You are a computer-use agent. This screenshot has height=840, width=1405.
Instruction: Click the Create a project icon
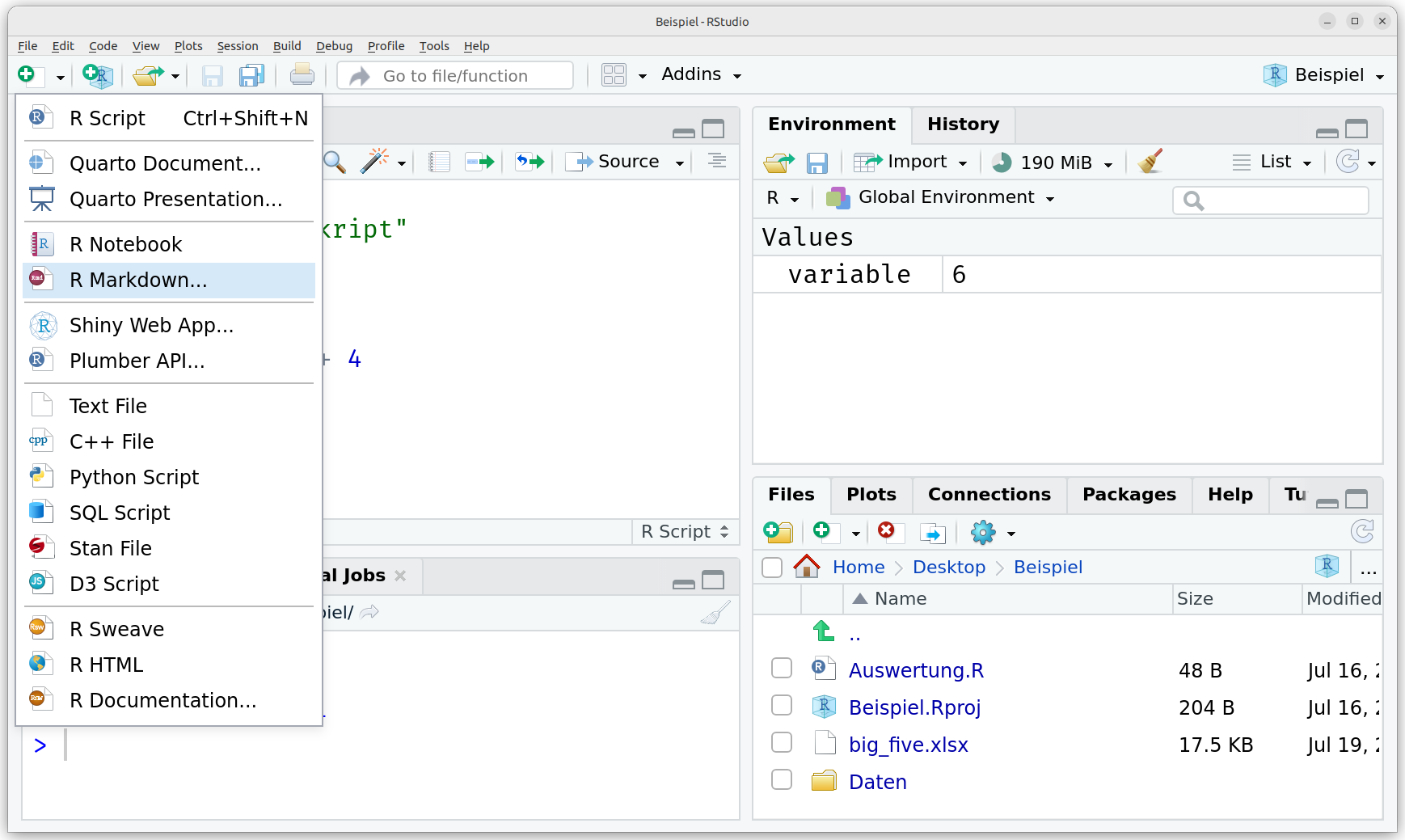click(x=98, y=75)
